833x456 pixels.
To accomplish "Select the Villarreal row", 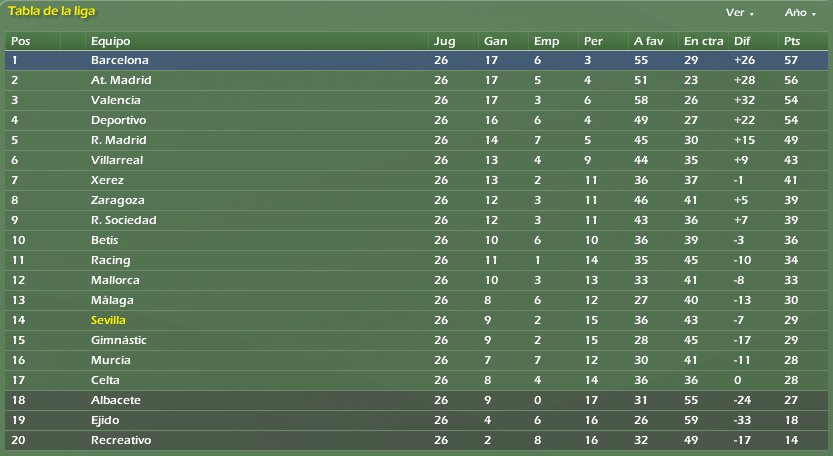I will (x=416, y=160).
